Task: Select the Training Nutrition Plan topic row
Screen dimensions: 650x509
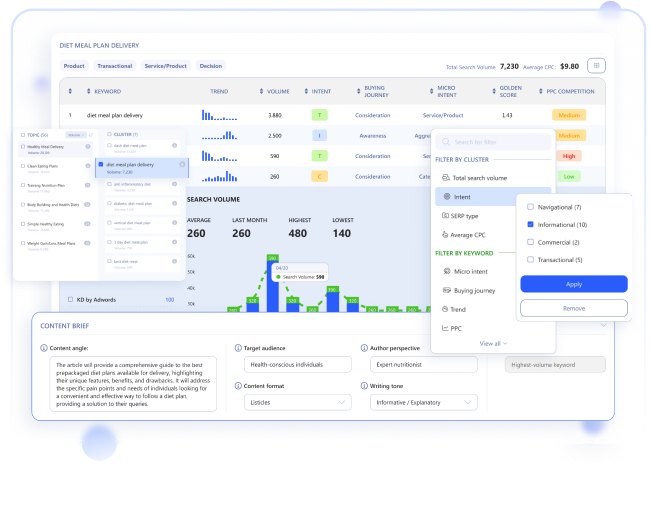Action: pos(56,187)
